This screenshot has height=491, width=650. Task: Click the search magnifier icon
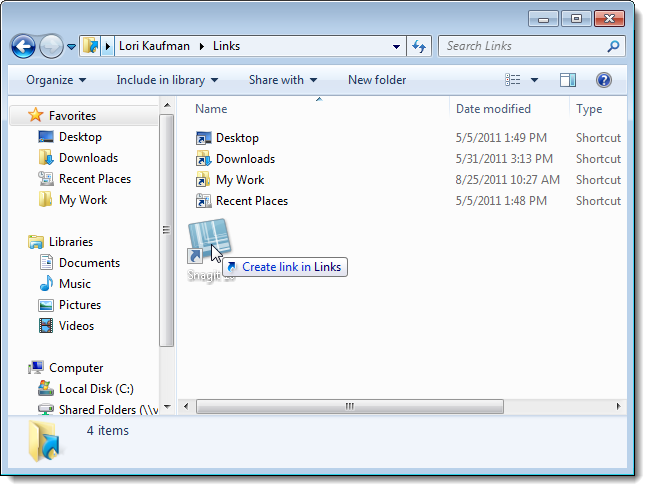click(614, 46)
